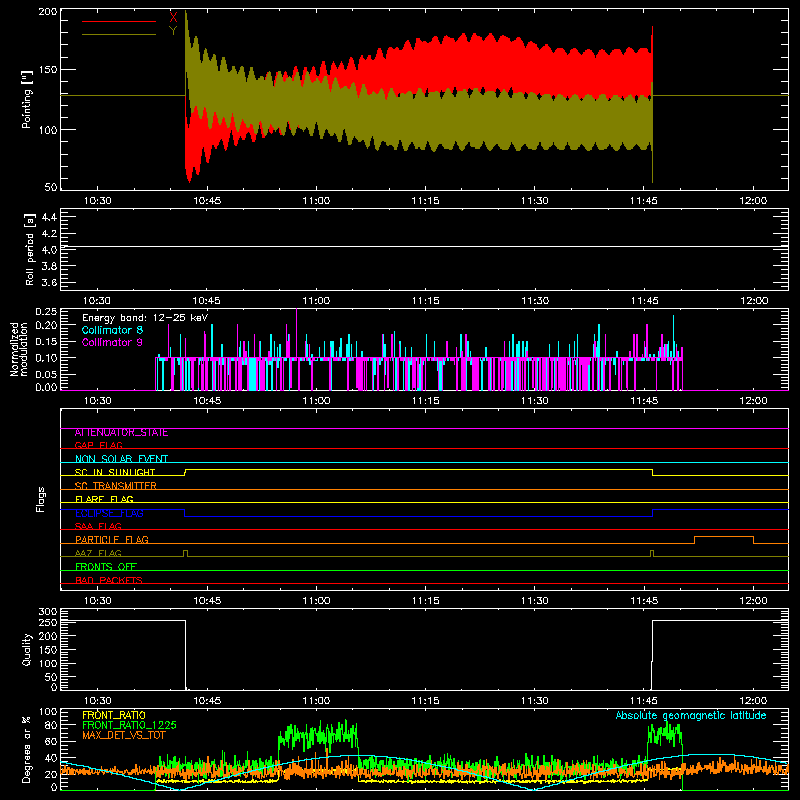Click the 0.05 tick on modulation axis
The height and width of the screenshot is (800, 800).
[46, 374]
